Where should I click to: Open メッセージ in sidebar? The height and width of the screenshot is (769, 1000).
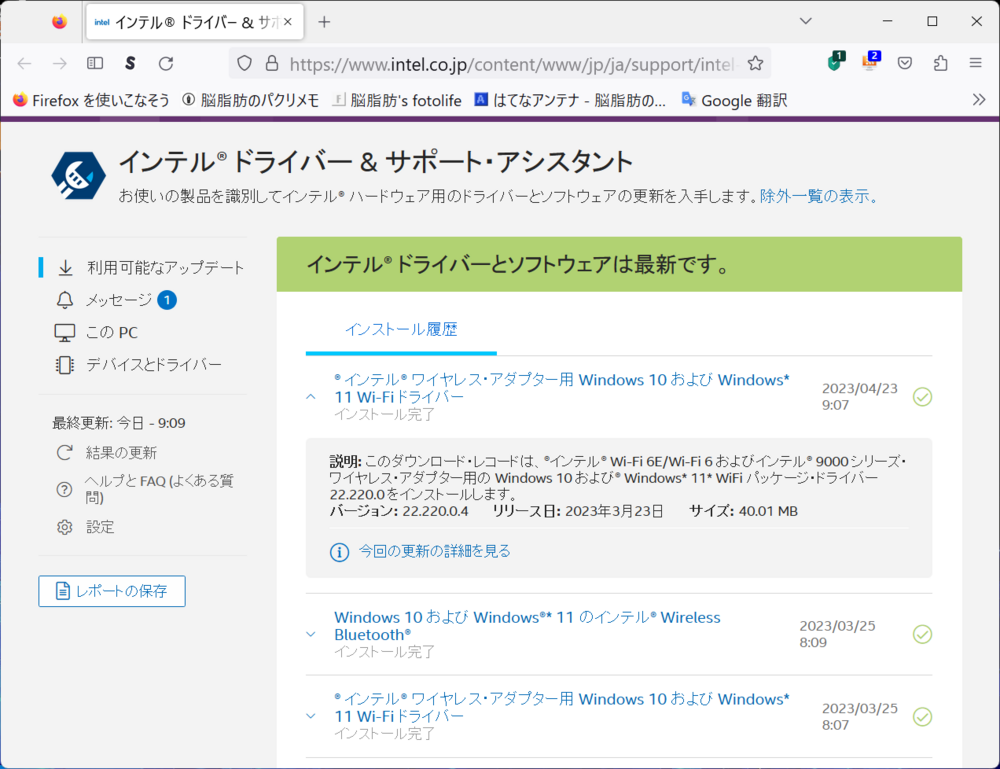click(119, 300)
